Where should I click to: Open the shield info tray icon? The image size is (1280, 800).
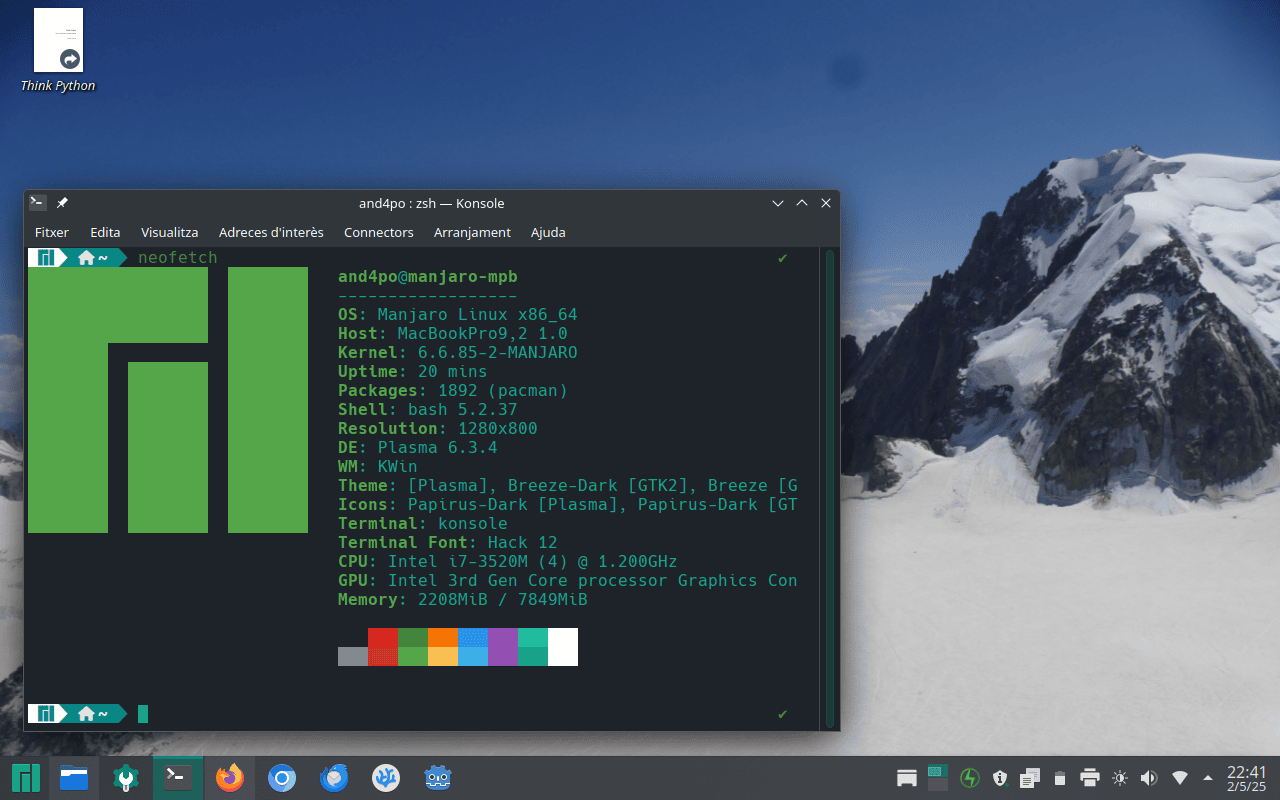(1000, 778)
